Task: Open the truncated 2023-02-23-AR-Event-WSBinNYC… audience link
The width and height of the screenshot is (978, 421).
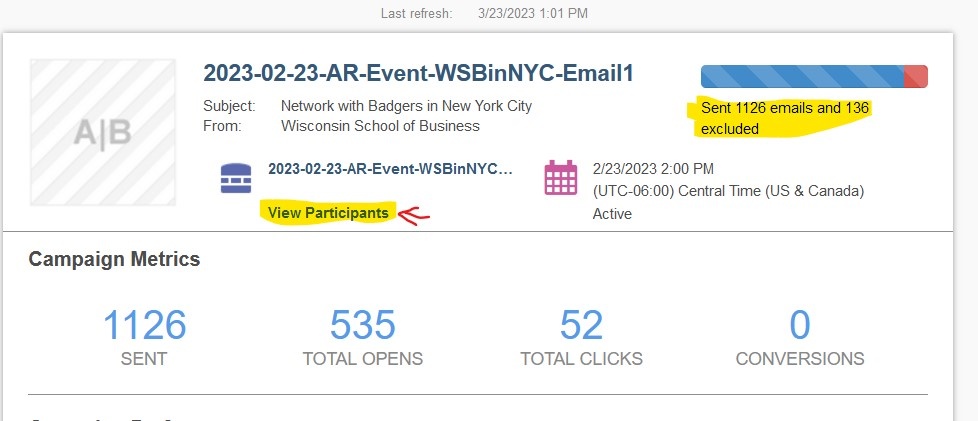Action: click(x=390, y=168)
